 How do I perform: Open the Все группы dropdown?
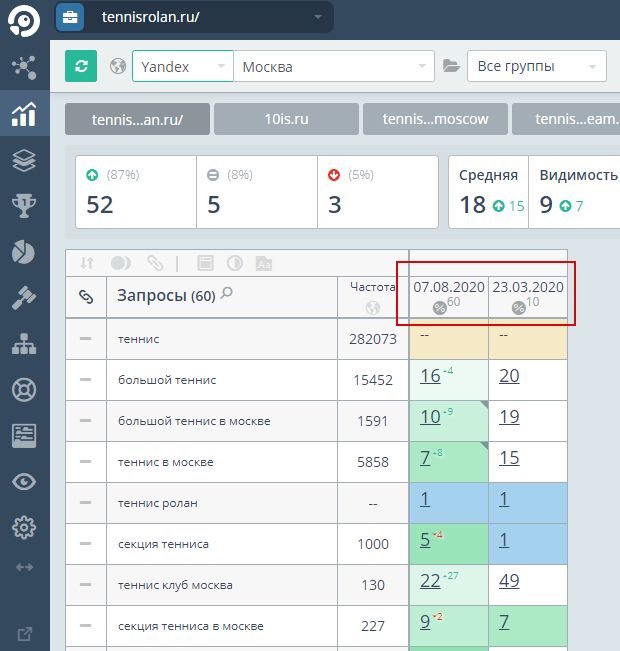click(536, 67)
